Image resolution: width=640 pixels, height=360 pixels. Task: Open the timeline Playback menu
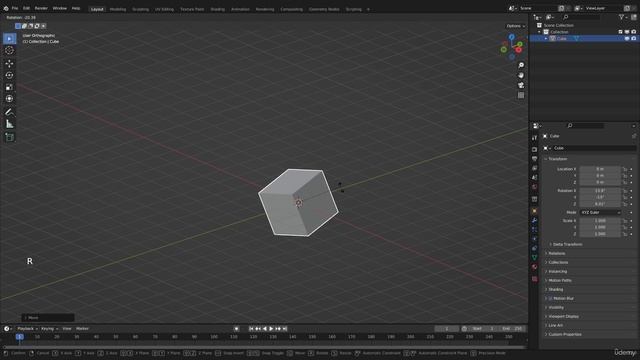27,329
